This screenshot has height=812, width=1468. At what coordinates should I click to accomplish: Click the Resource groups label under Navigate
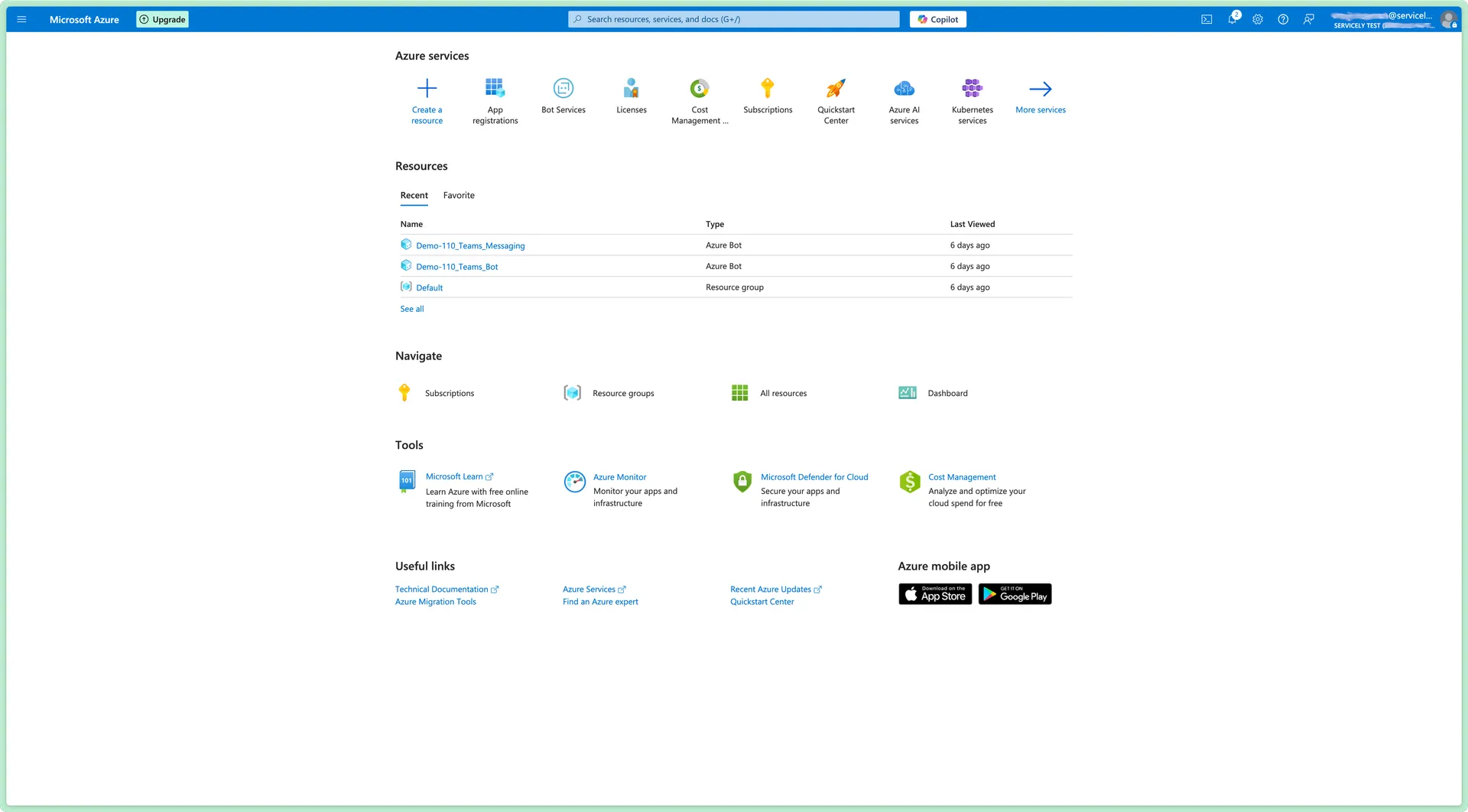[x=623, y=394]
